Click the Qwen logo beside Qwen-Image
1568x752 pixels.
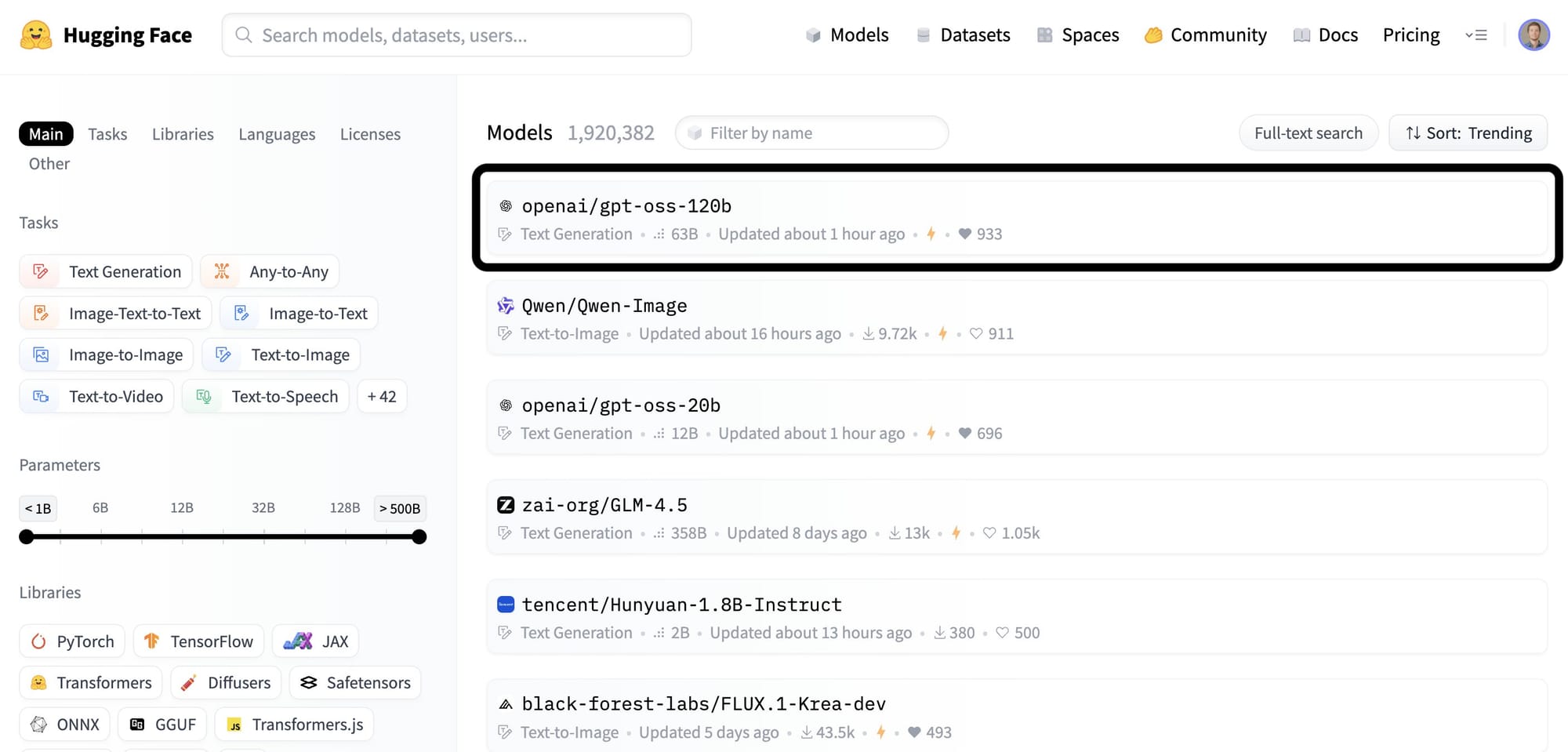(506, 306)
